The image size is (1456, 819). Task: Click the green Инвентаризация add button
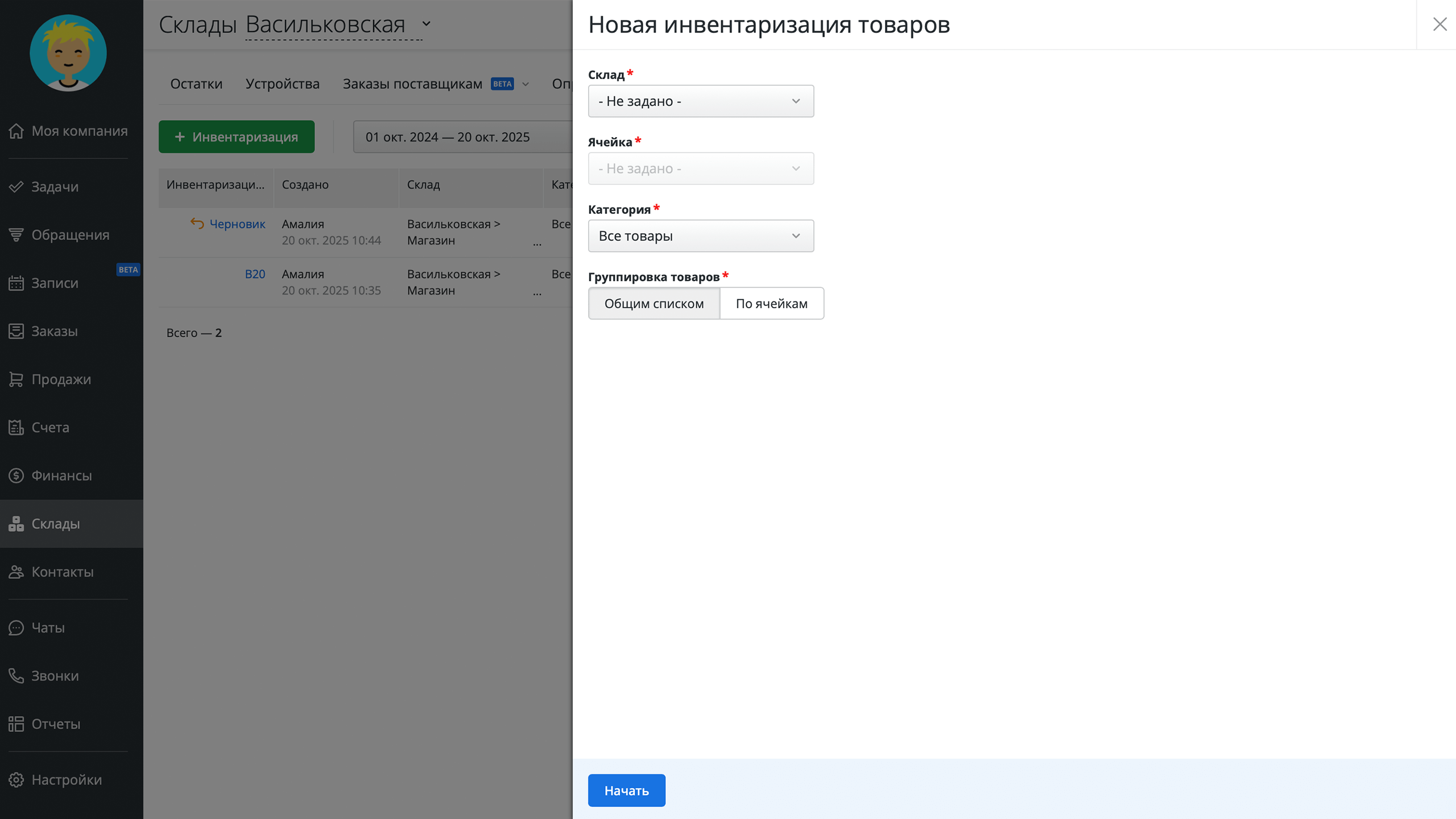[x=237, y=137]
